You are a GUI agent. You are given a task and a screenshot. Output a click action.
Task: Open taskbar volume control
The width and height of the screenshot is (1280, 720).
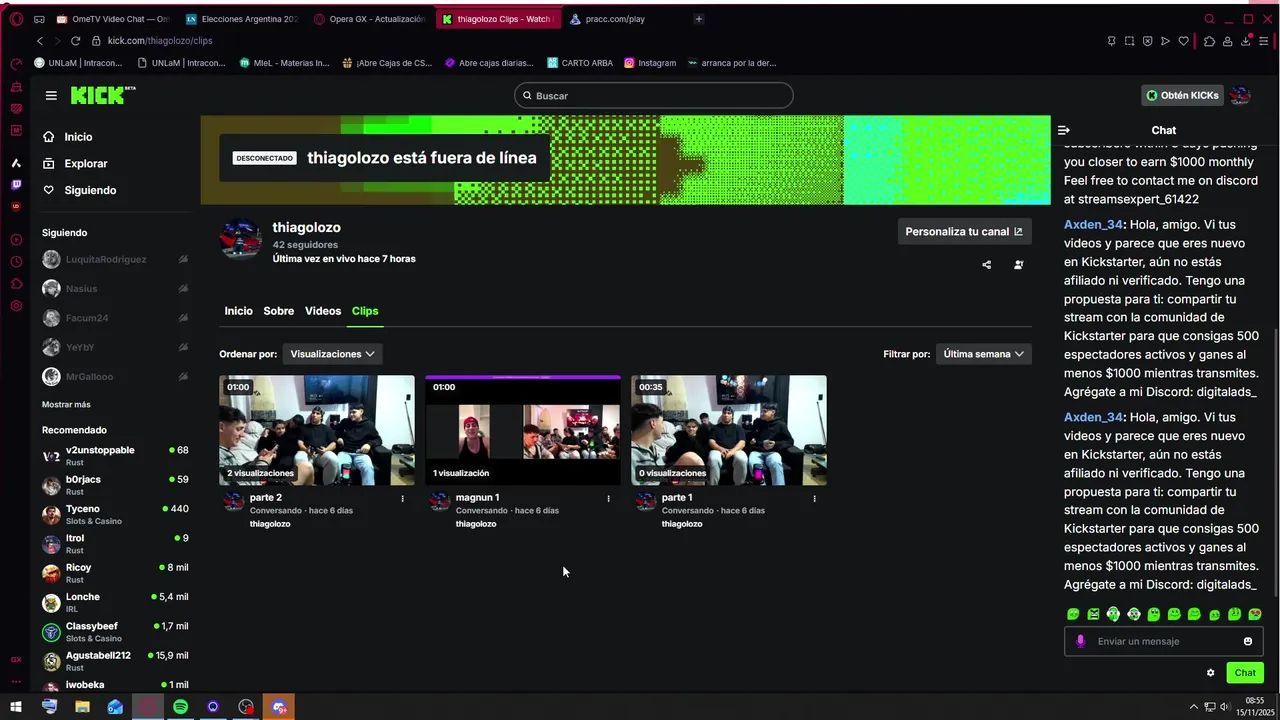[x=1226, y=707]
